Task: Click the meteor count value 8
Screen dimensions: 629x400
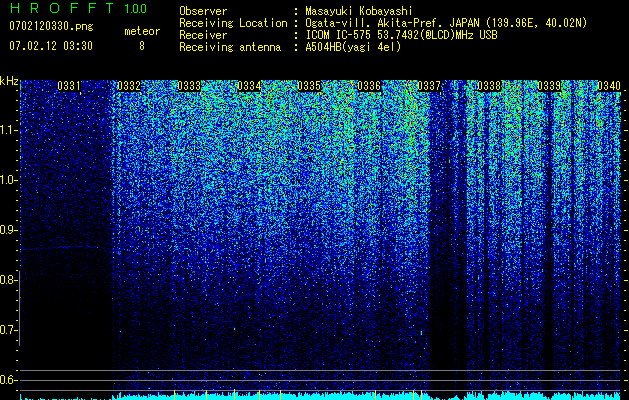Action: pyautogui.click(x=142, y=46)
